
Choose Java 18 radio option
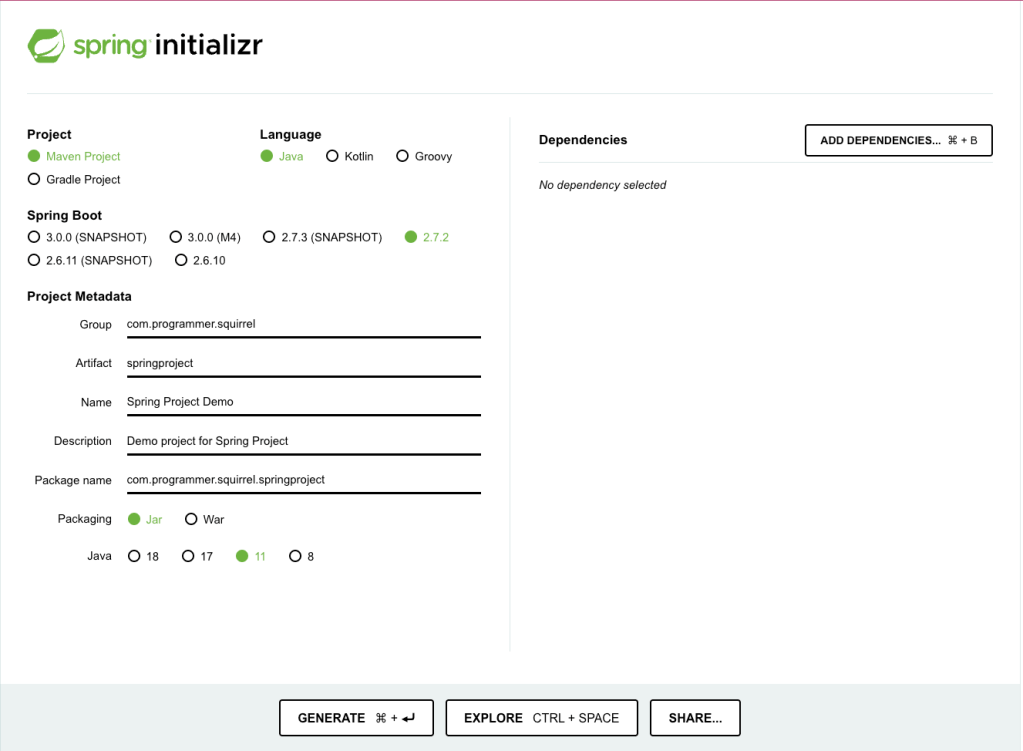click(134, 556)
